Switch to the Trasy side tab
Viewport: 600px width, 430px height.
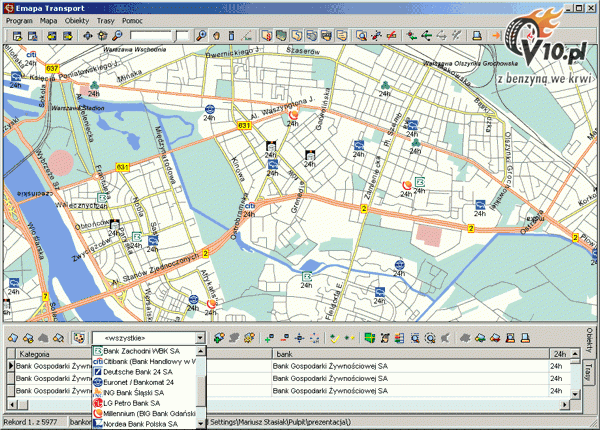tap(590, 374)
